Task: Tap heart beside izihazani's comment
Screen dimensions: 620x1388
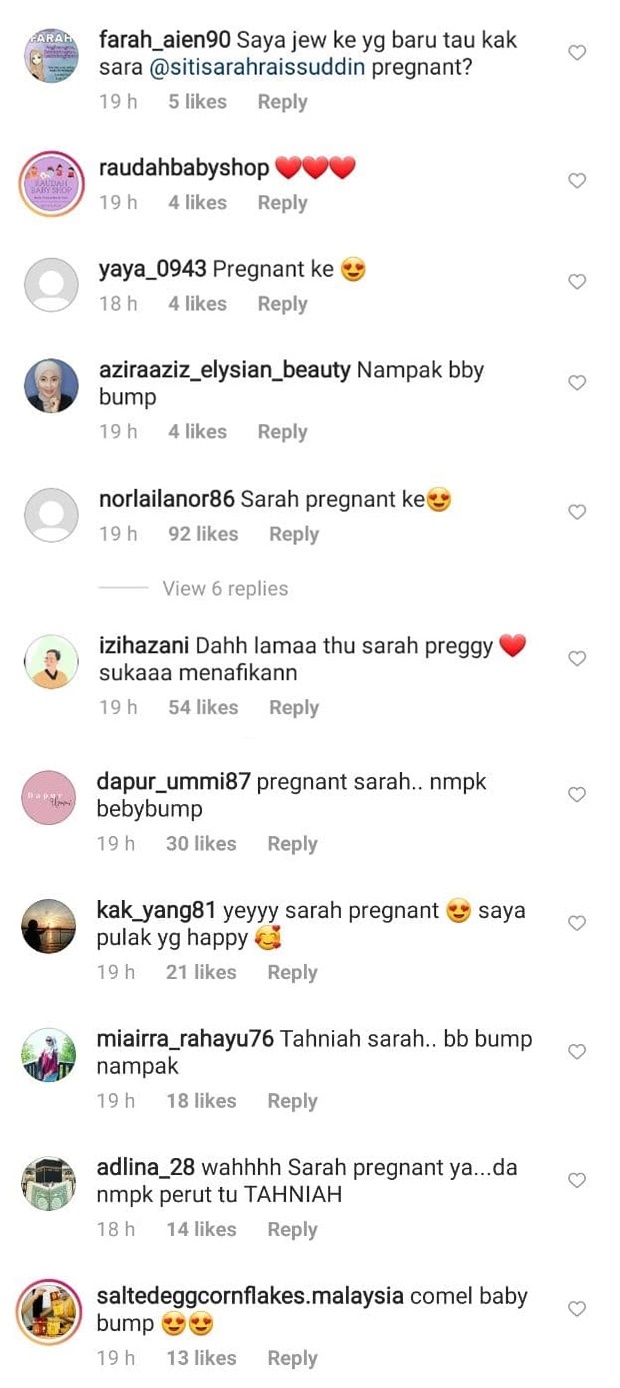Action: click(x=577, y=659)
